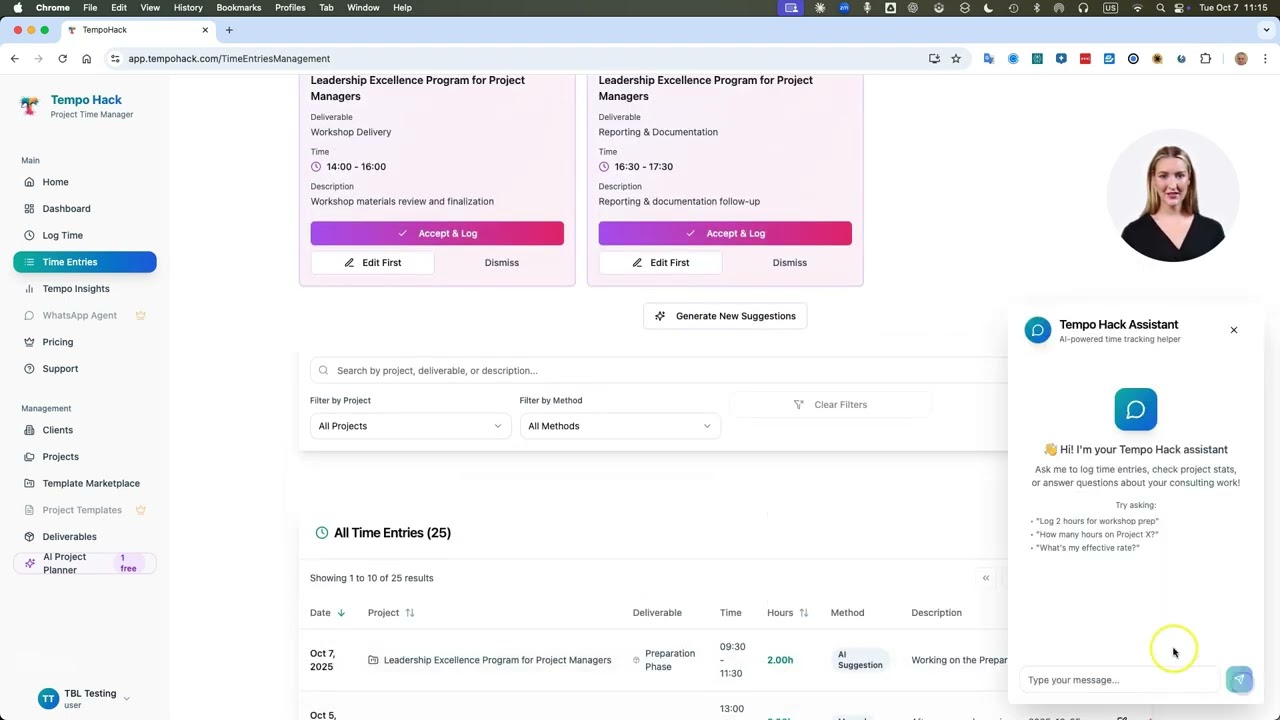Image resolution: width=1280 pixels, height=720 pixels.
Task: Click Chrome's home icon in the toolbar
Action: coord(86,59)
